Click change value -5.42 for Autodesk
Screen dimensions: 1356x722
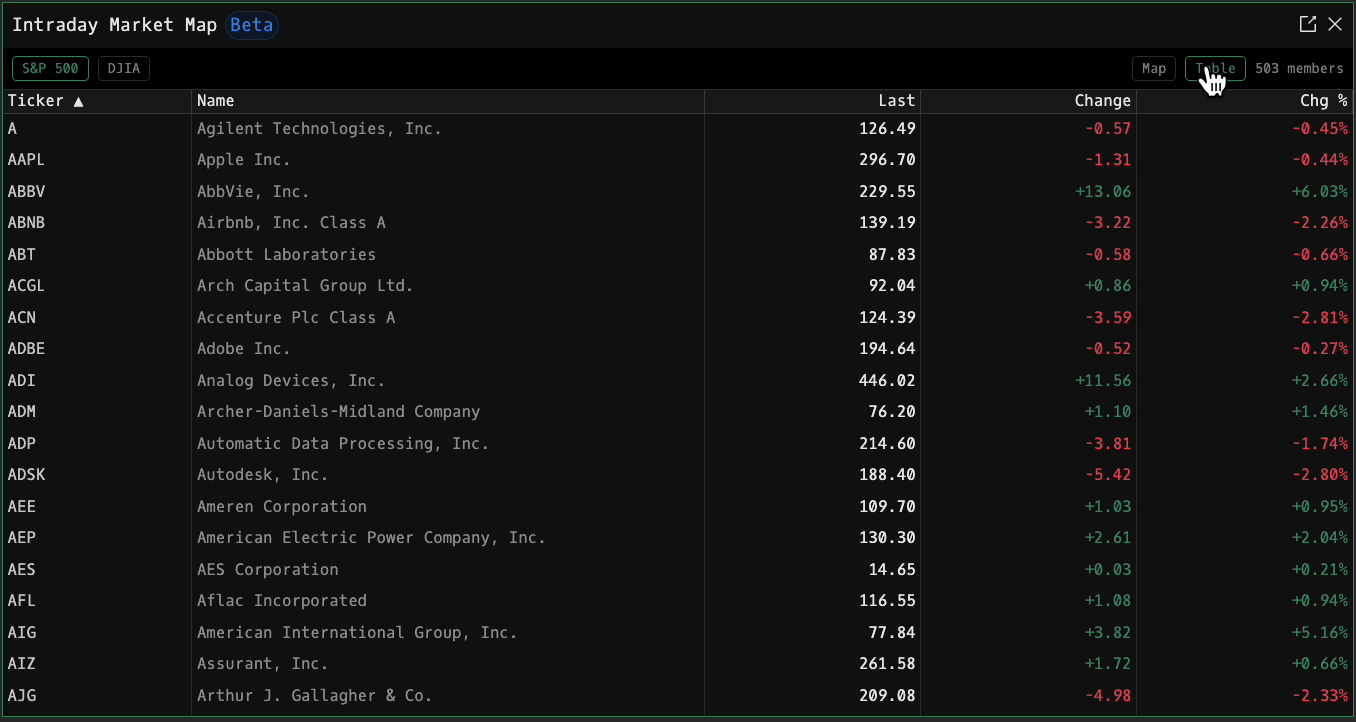point(1108,475)
